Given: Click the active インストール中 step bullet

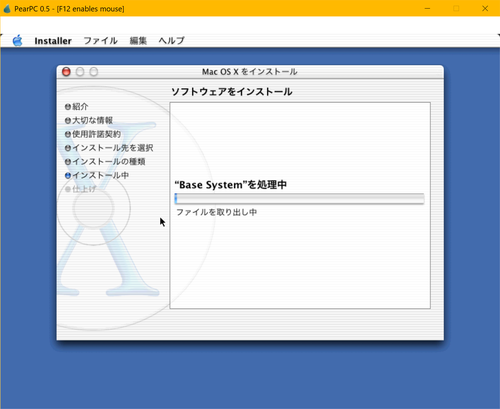Looking at the screenshot, I should [68, 175].
